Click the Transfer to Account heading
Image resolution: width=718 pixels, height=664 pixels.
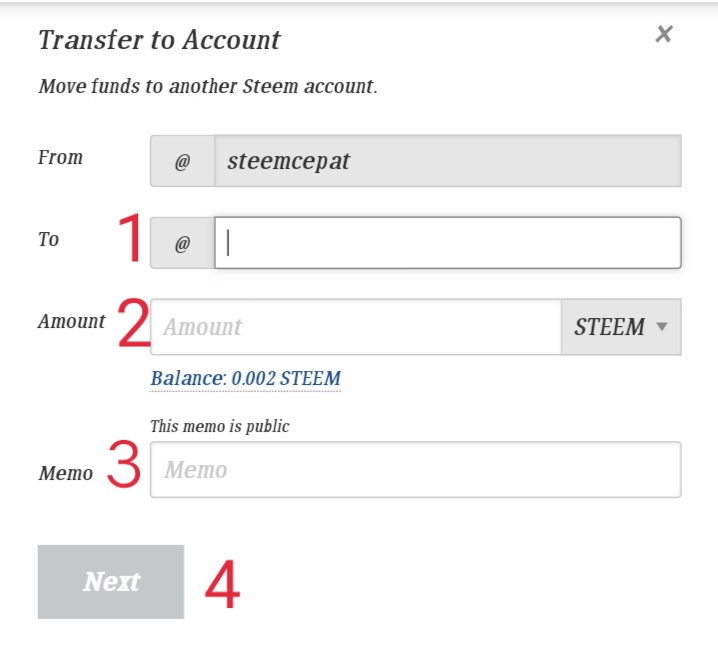pos(159,40)
